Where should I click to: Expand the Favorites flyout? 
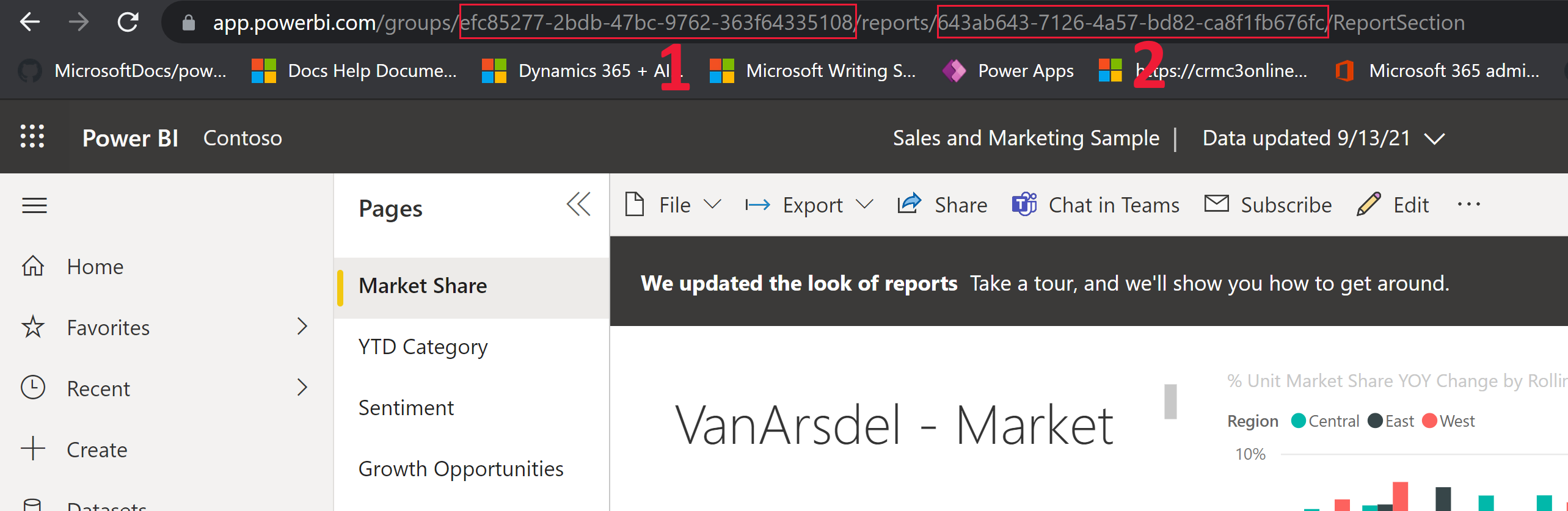click(x=302, y=327)
